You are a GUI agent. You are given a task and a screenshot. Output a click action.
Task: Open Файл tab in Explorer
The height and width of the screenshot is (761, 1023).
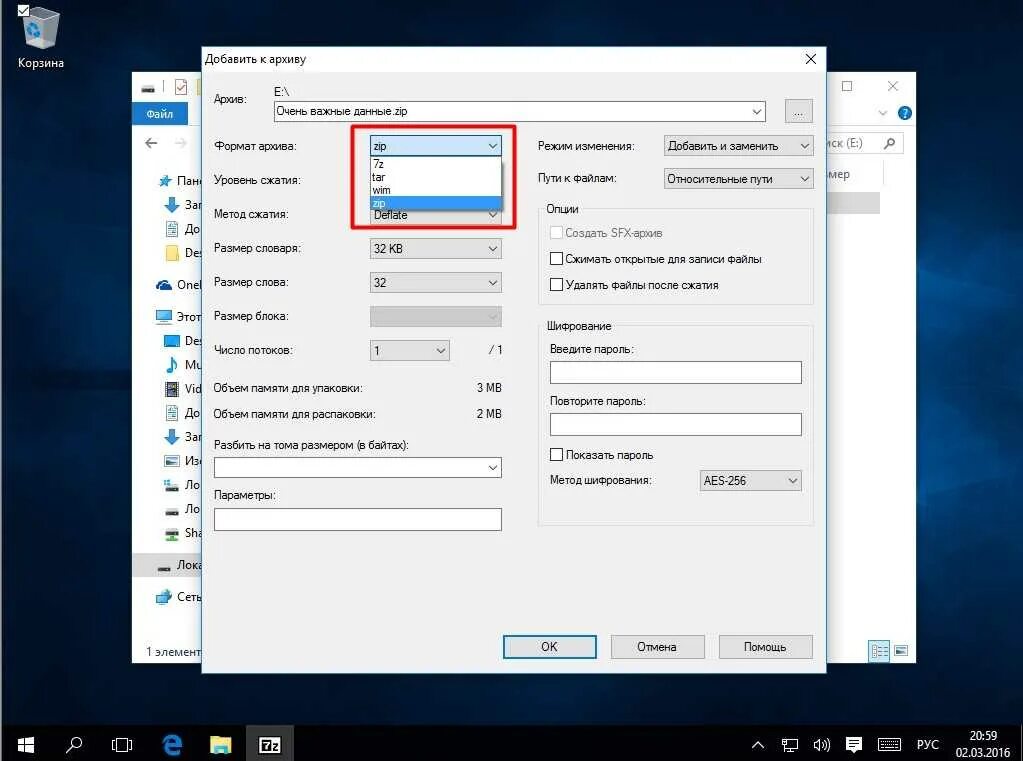160,114
